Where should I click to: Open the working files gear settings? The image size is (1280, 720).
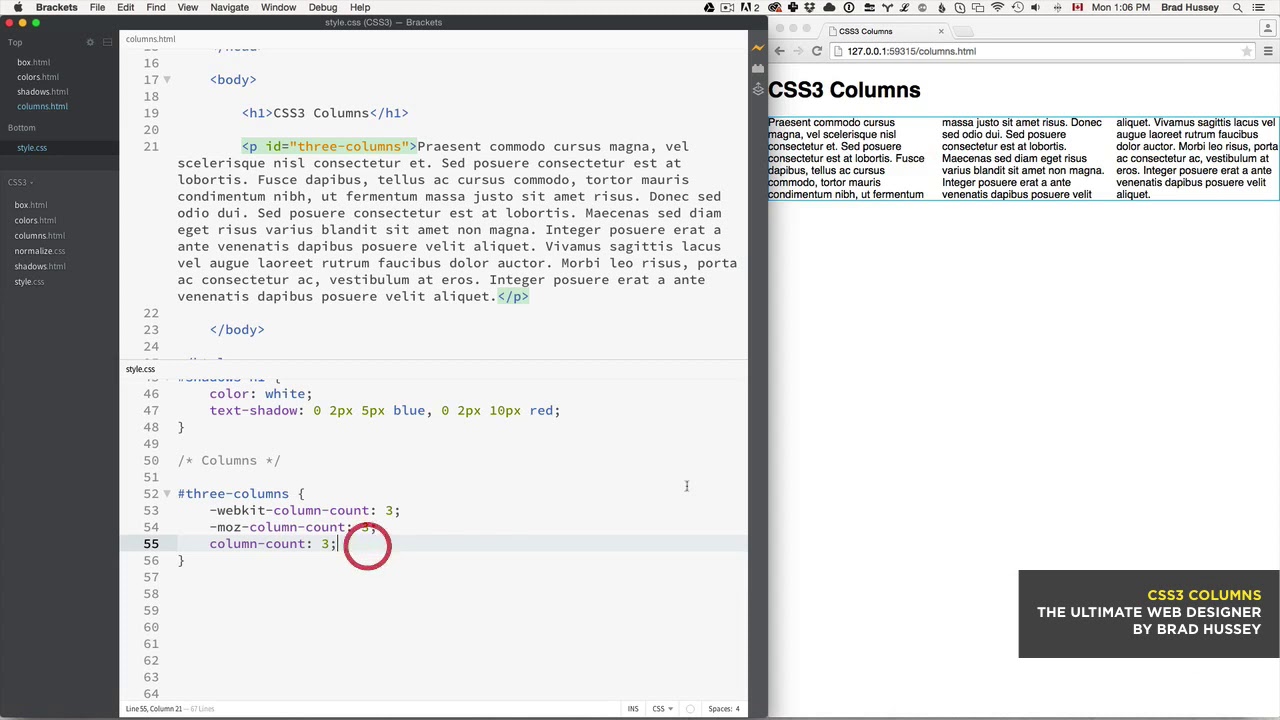(90, 42)
